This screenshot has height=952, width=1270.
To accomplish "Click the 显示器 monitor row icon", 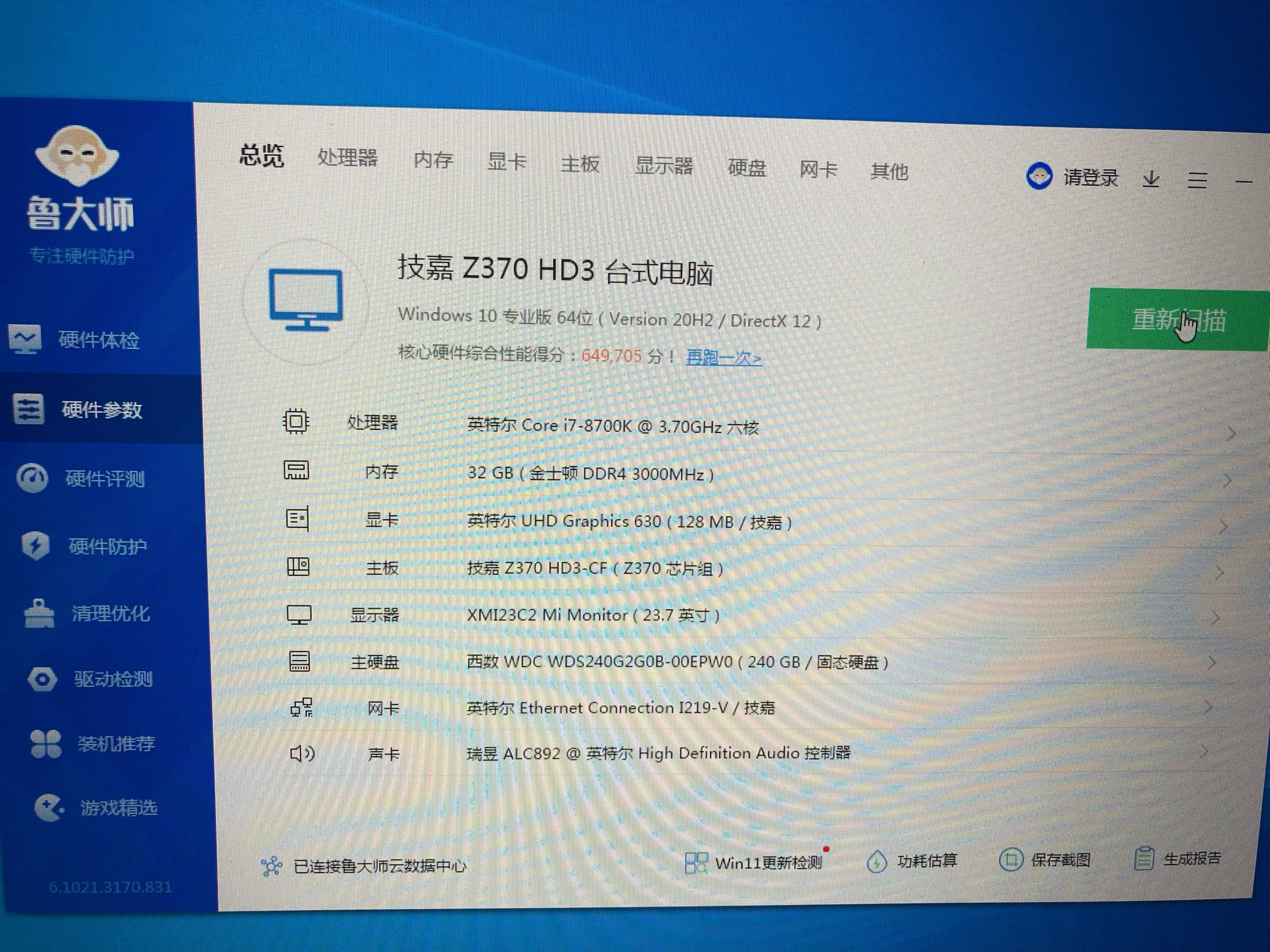I will [x=299, y=615].
